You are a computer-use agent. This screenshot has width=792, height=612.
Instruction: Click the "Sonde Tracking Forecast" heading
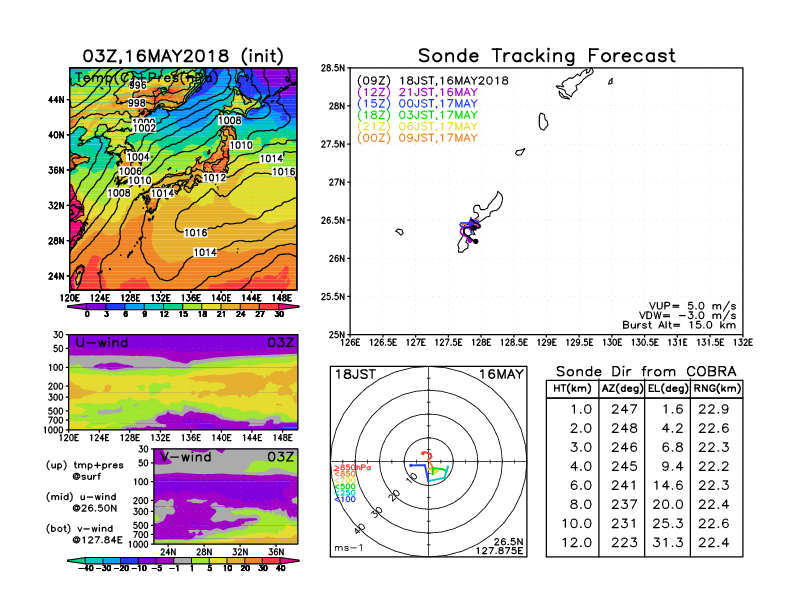547,56
